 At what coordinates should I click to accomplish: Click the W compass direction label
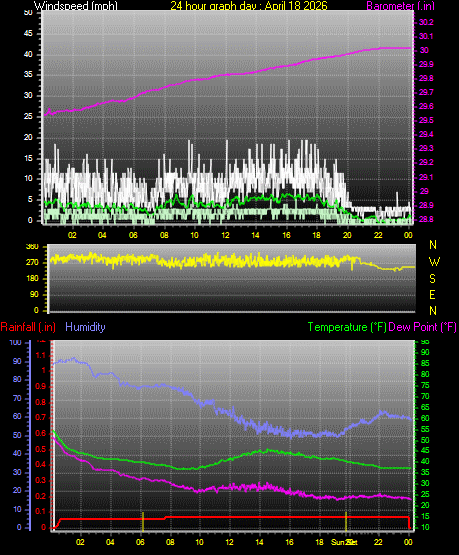coord(434,262)
